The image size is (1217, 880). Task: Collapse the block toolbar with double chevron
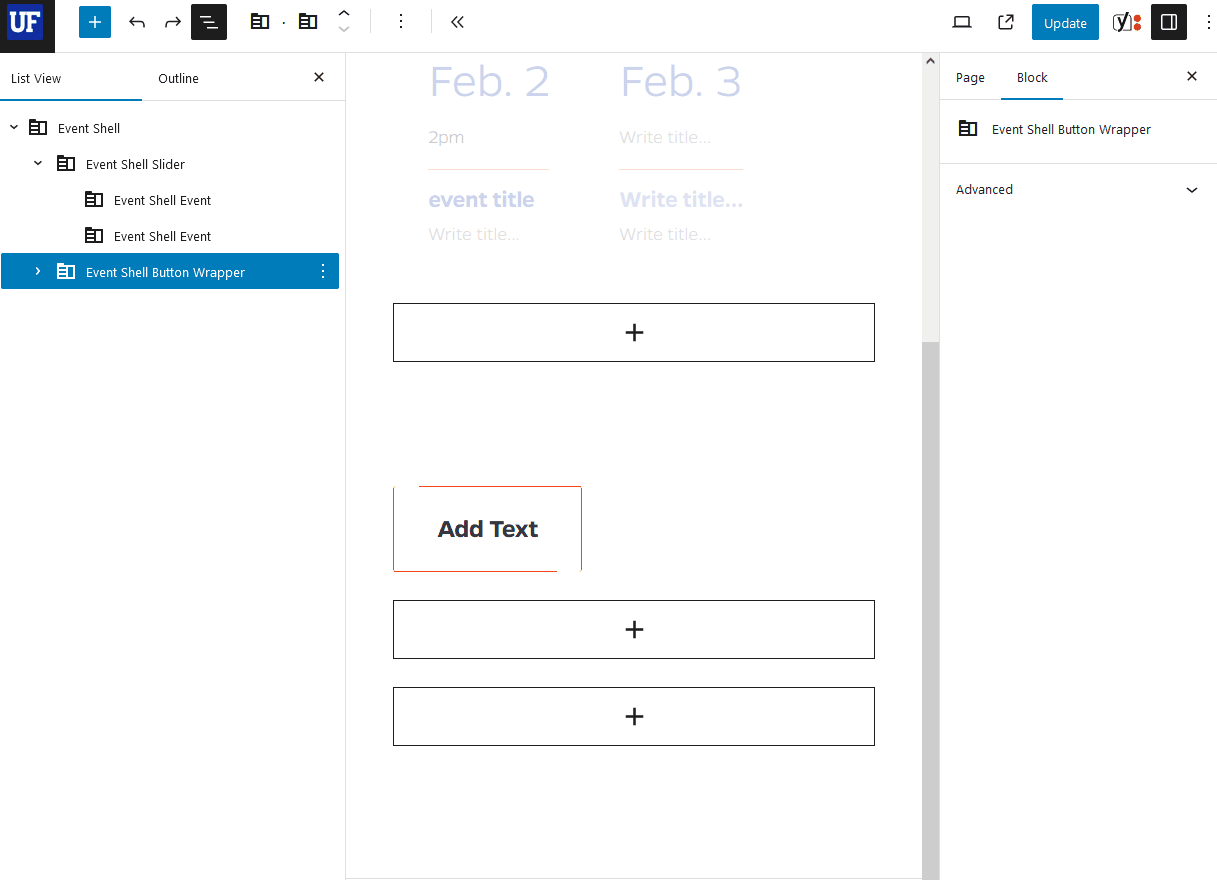tap(457, 22)
